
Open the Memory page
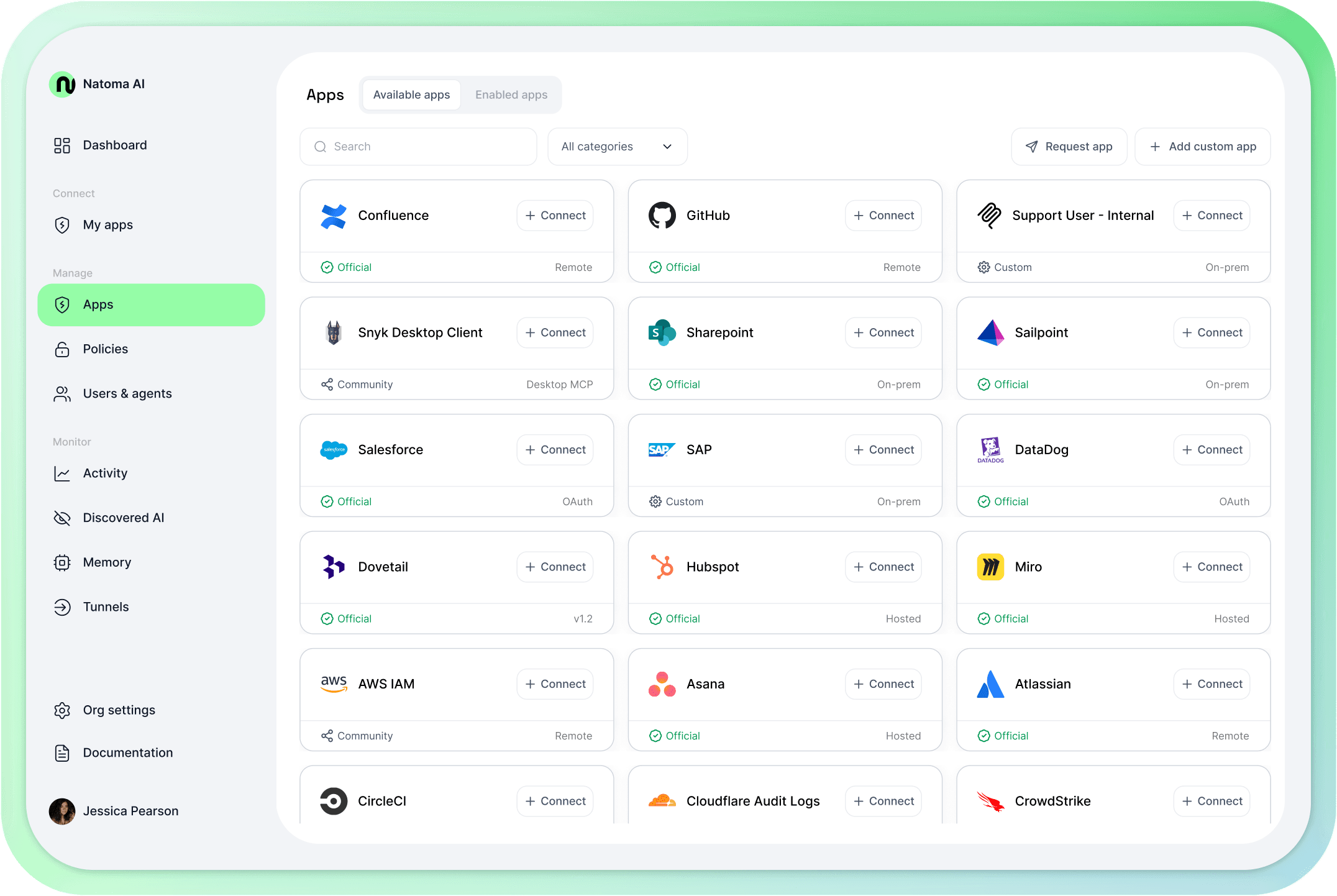pyautogui.click(x=107, y=562)
